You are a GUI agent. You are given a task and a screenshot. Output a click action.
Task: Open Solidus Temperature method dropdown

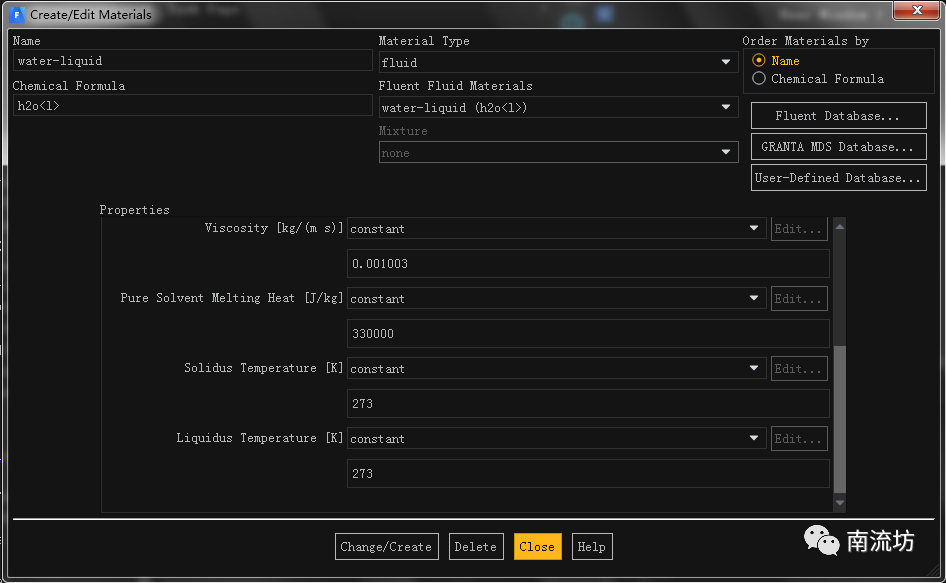coord(556,368)
